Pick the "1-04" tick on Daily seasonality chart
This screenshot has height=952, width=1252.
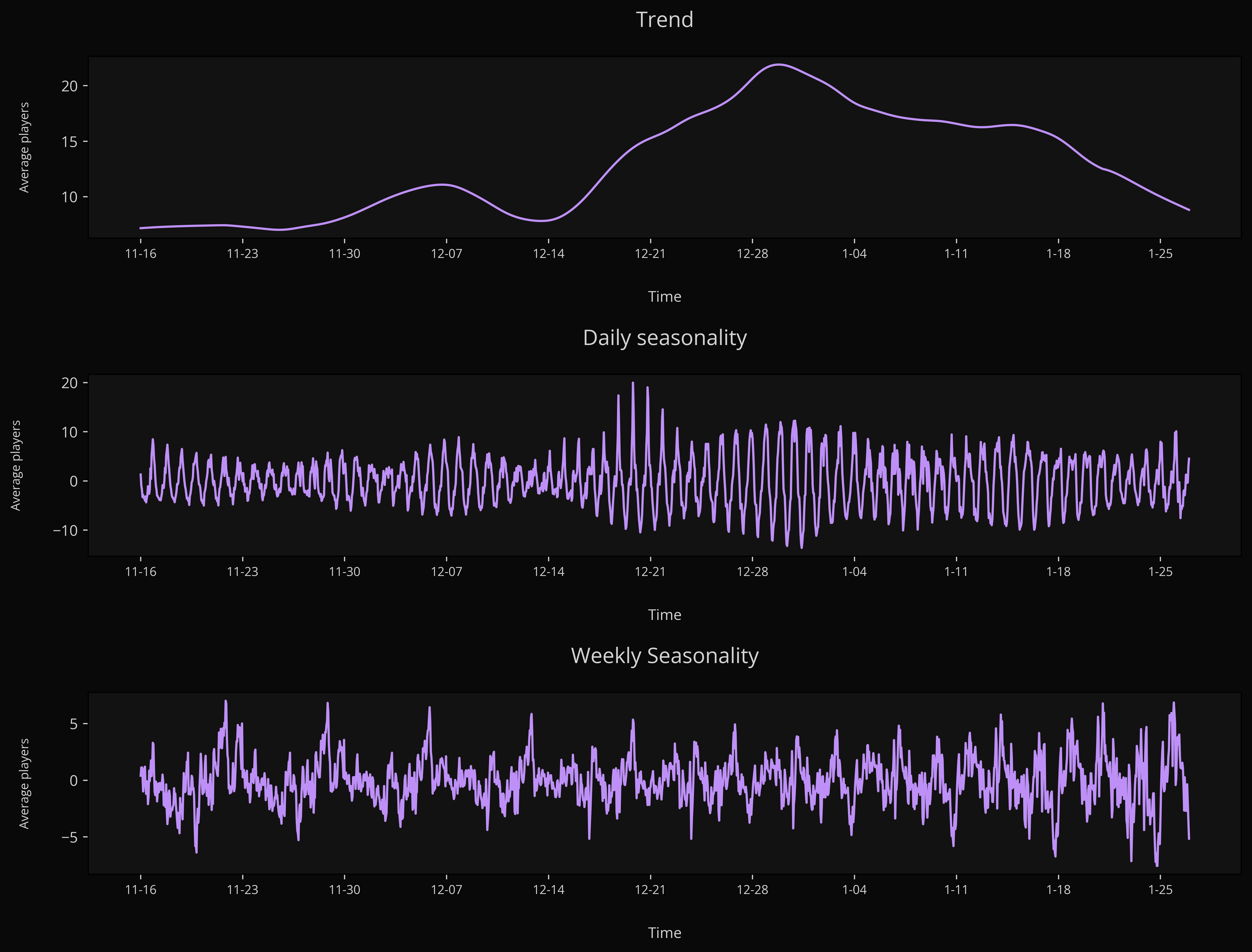tap(855, 572)
